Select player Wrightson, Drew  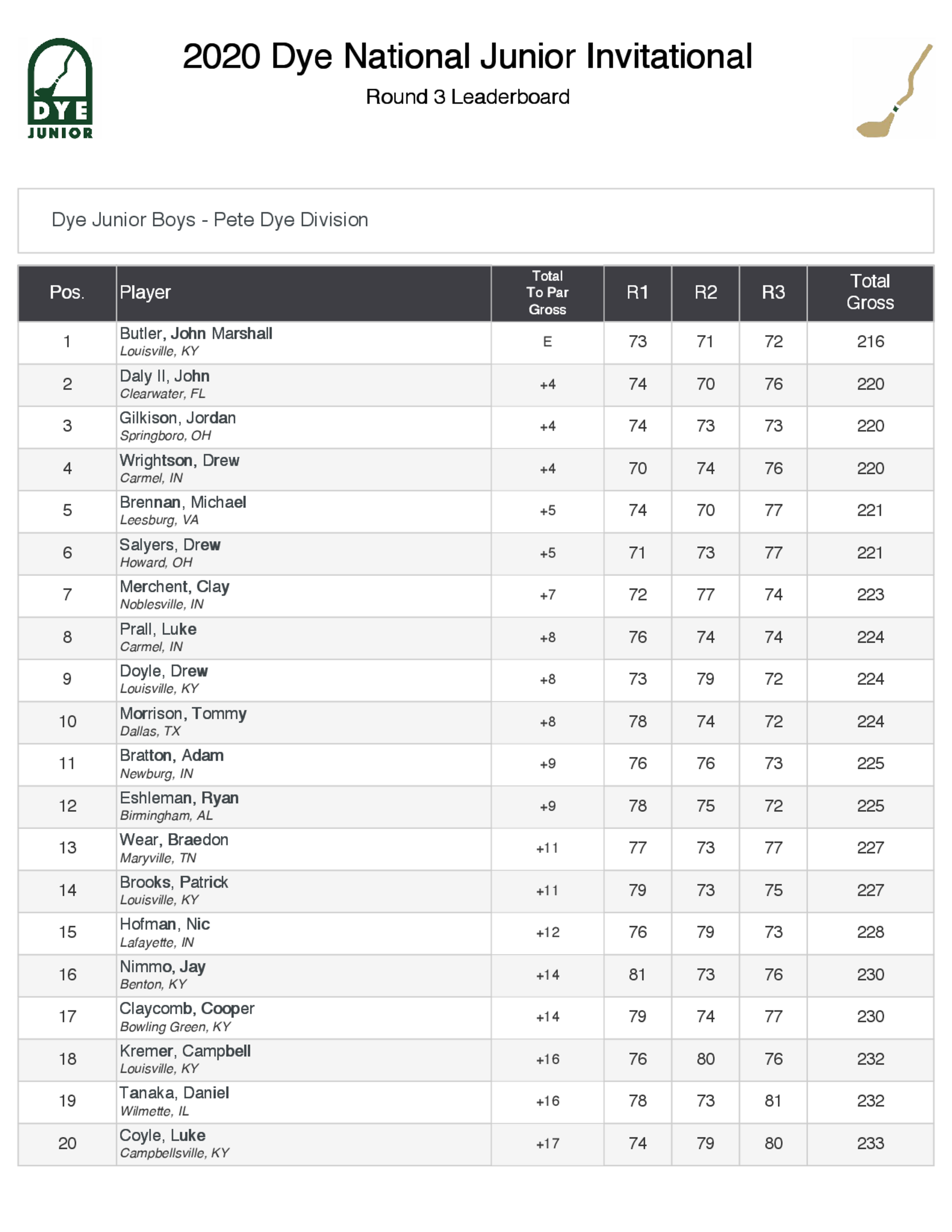179,461
